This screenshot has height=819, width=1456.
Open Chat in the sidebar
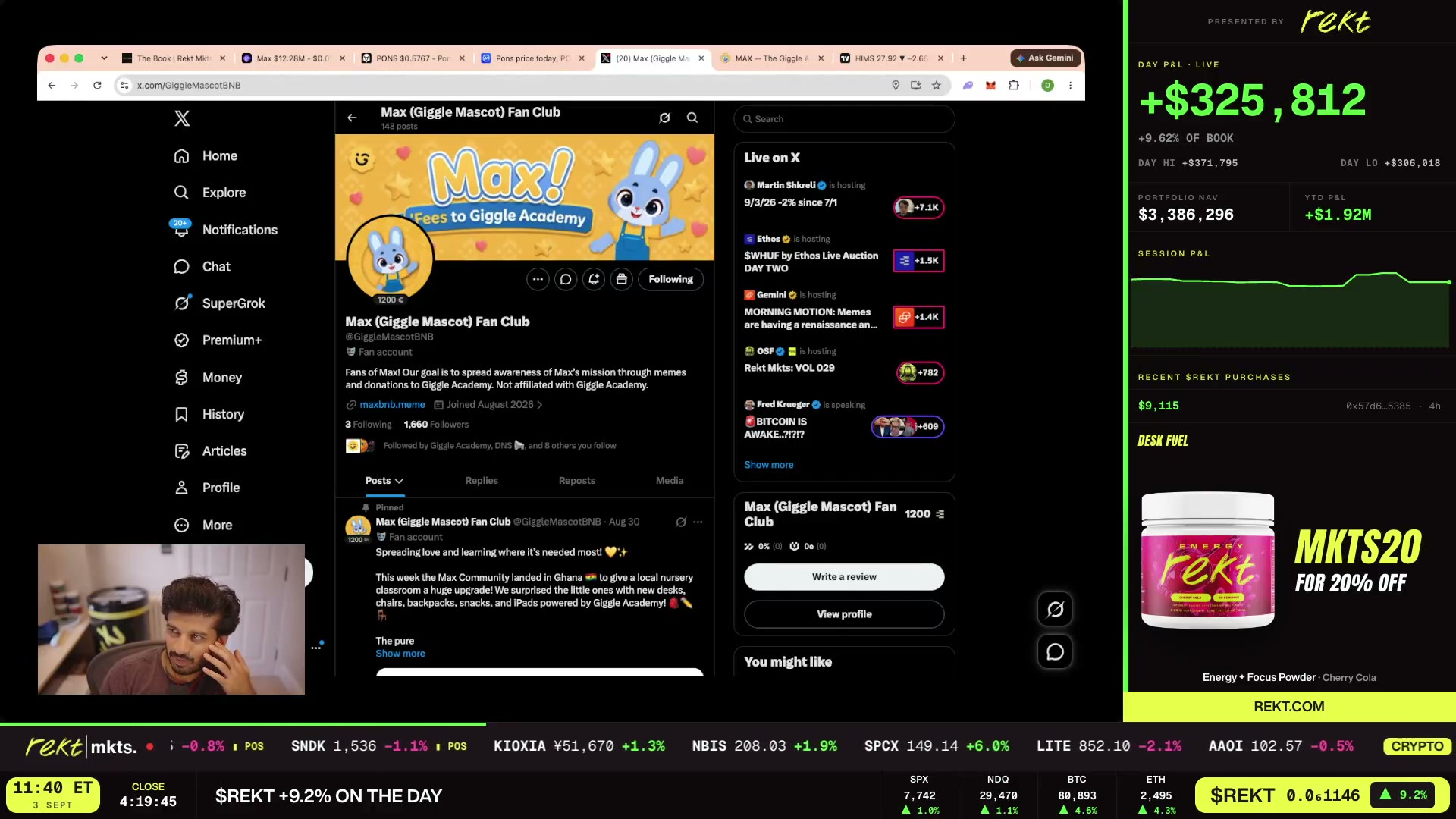(x=202, y=267)
